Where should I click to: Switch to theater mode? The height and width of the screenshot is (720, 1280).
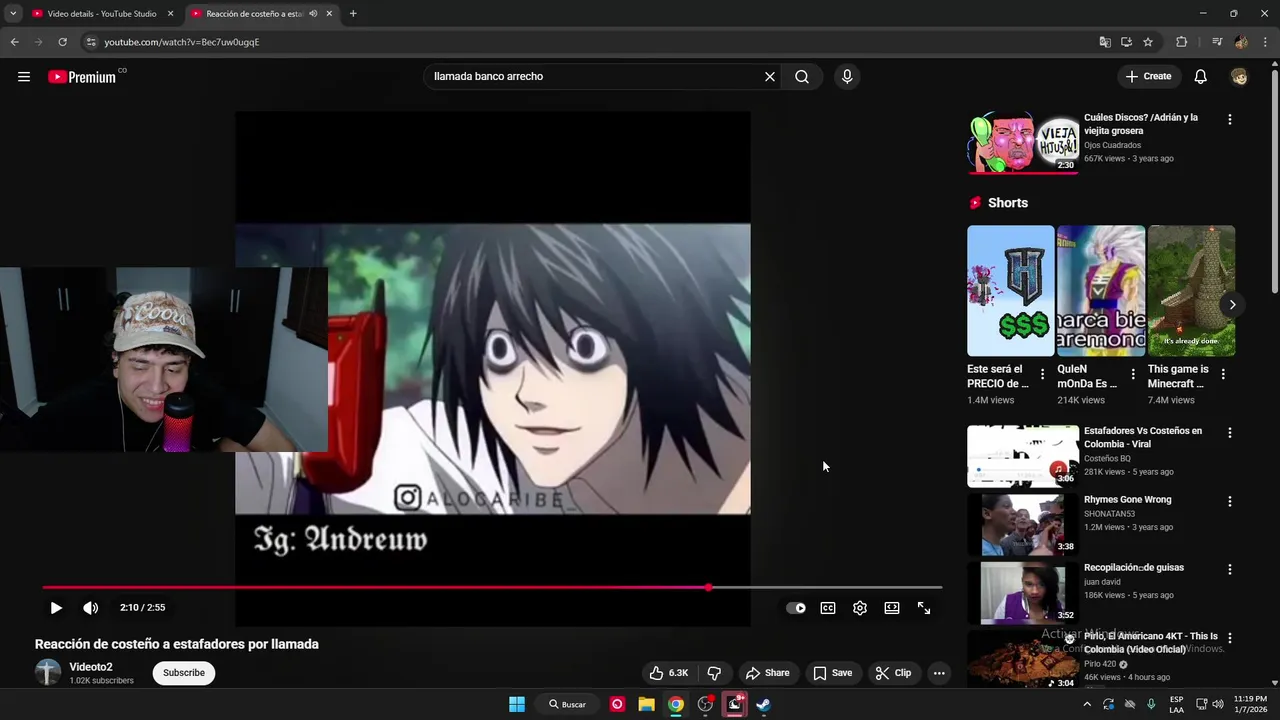[x=892, y=608]
